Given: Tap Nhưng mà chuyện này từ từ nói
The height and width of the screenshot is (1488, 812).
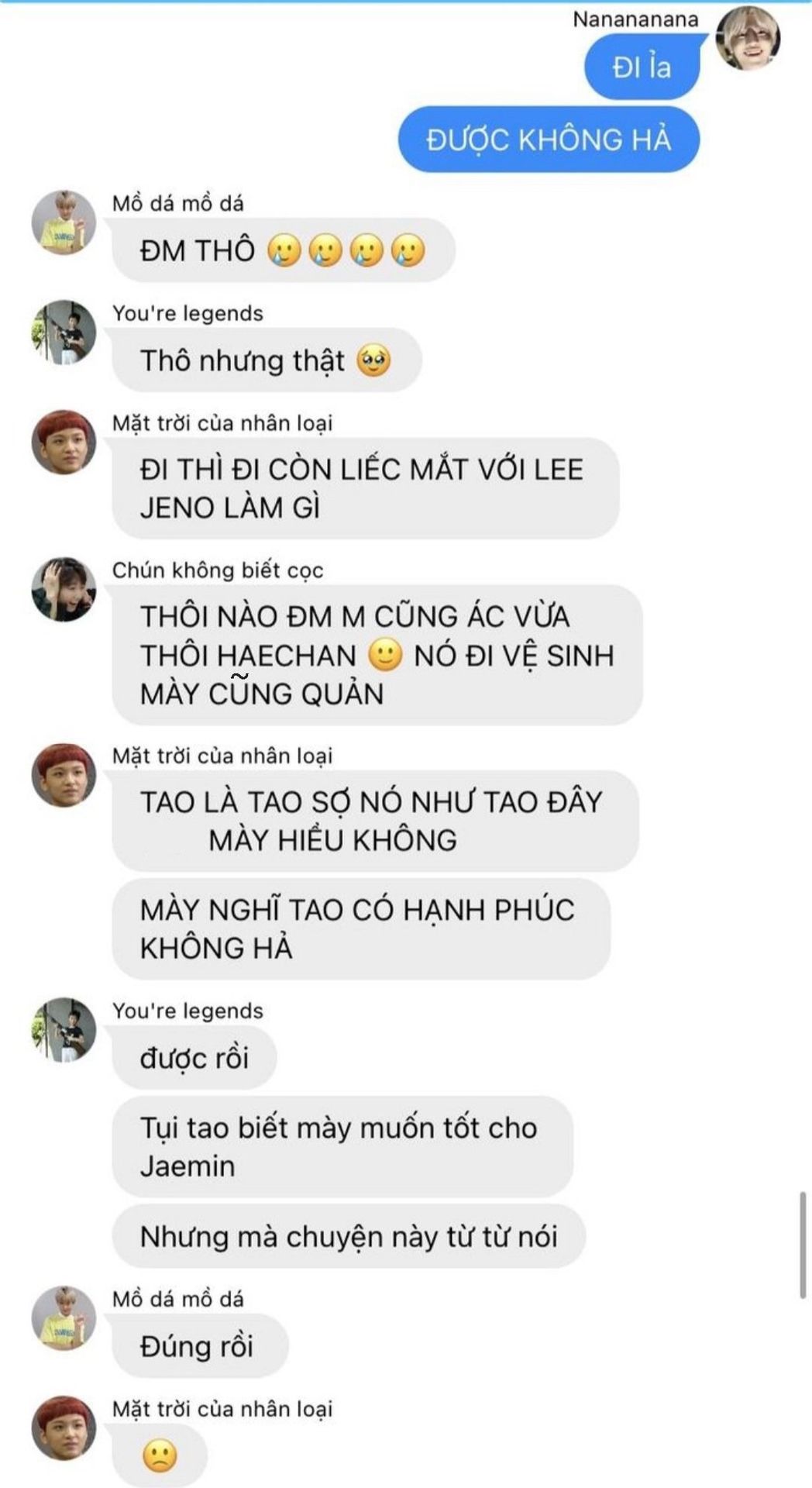Looking at the screenshot, I should (348, 1236).
